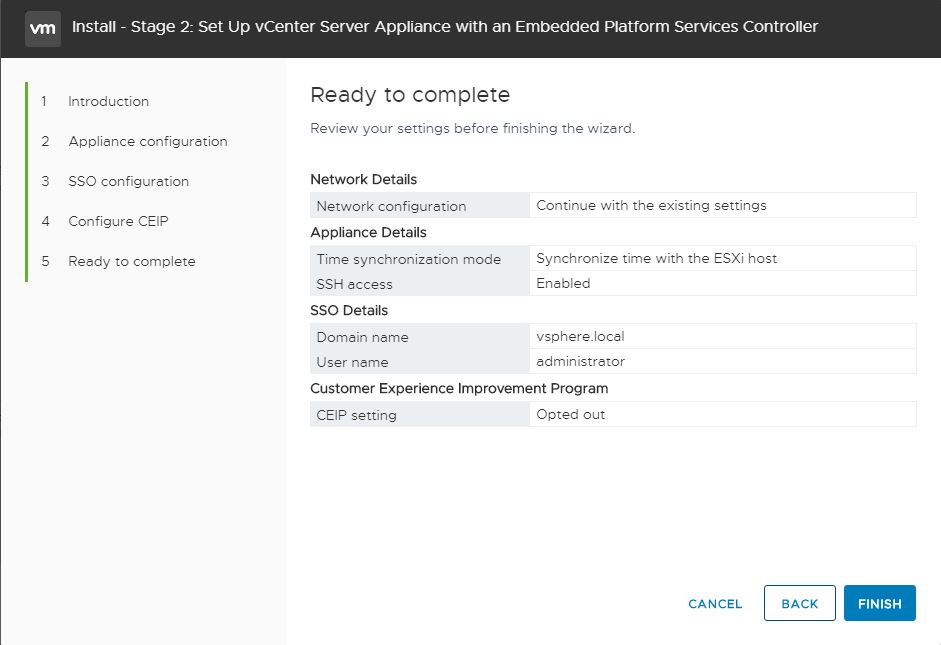941x645 pixels.
Task: Select the 'CEIP setting' label
Action: tap(356, 415)
